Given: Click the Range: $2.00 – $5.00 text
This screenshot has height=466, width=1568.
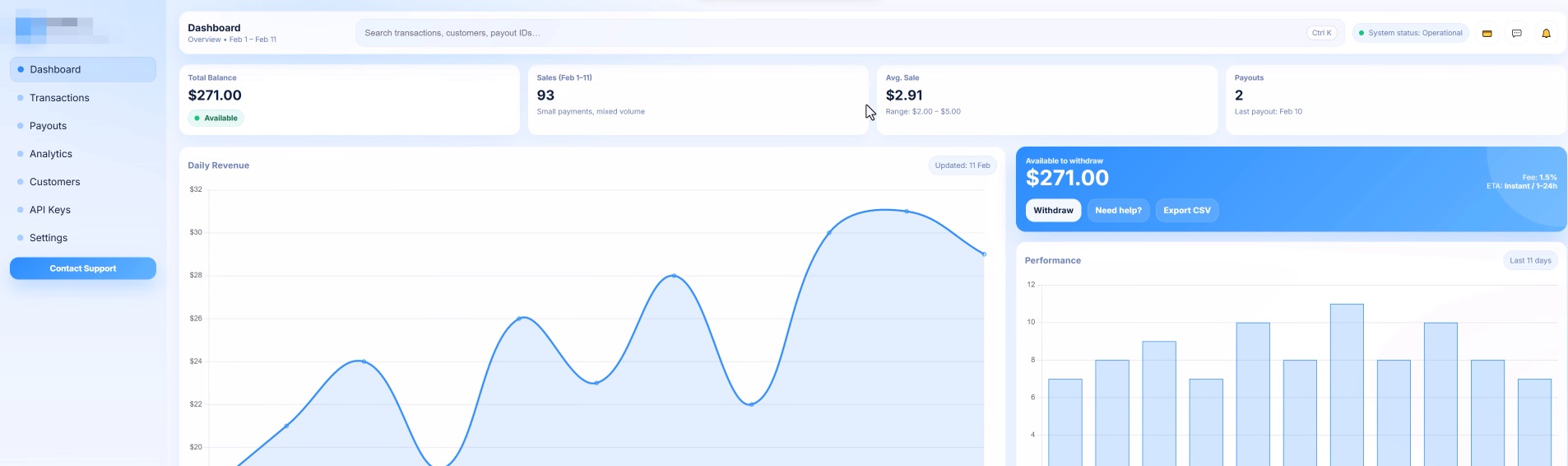Looking at the screenshot, I should pyautogui.click(x=923, y=112).
